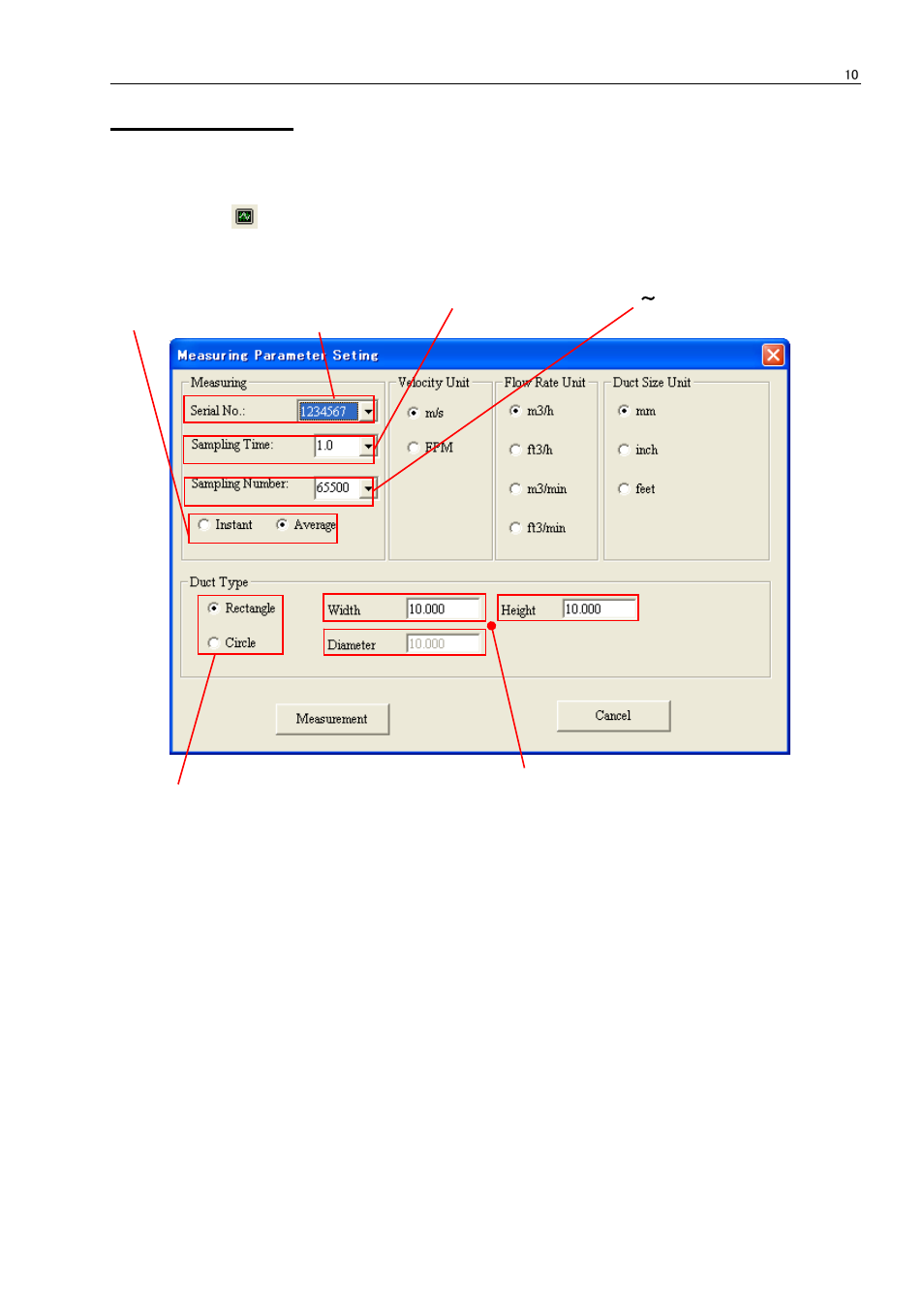Select Circle duct type
This screenshot has width=924, height=1309.
click(x=213, y=641)
